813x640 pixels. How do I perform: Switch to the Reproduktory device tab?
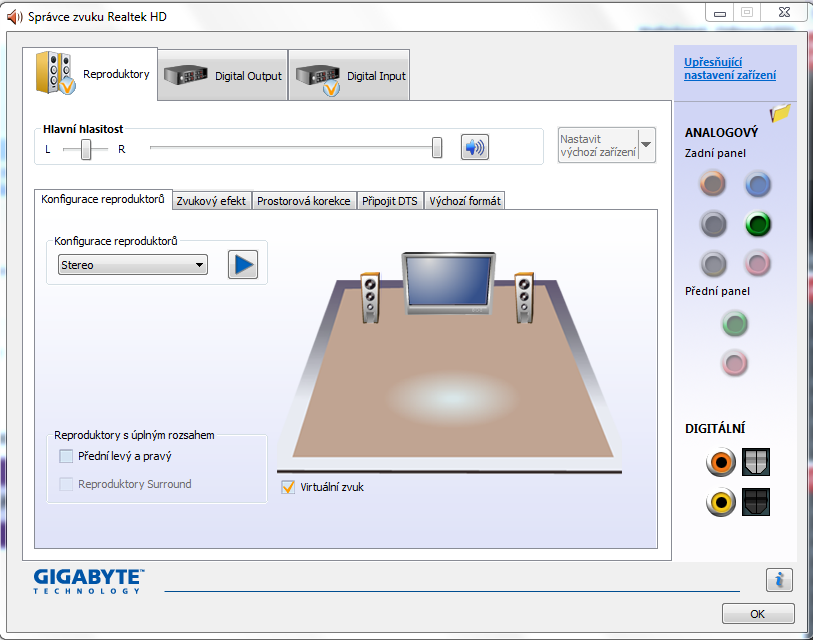(90, 74)
